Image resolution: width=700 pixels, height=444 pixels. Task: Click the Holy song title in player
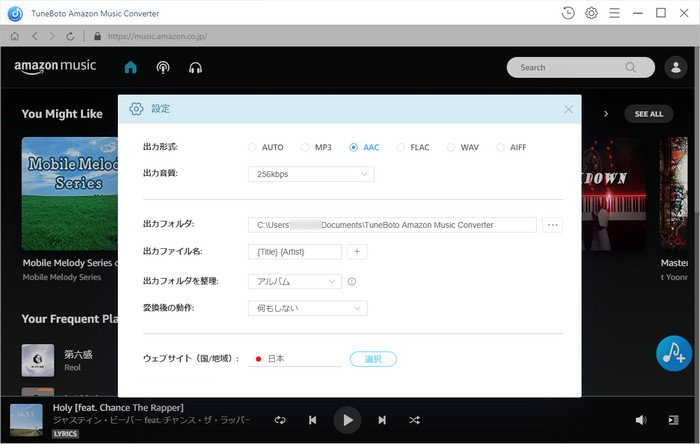(118, 407)
